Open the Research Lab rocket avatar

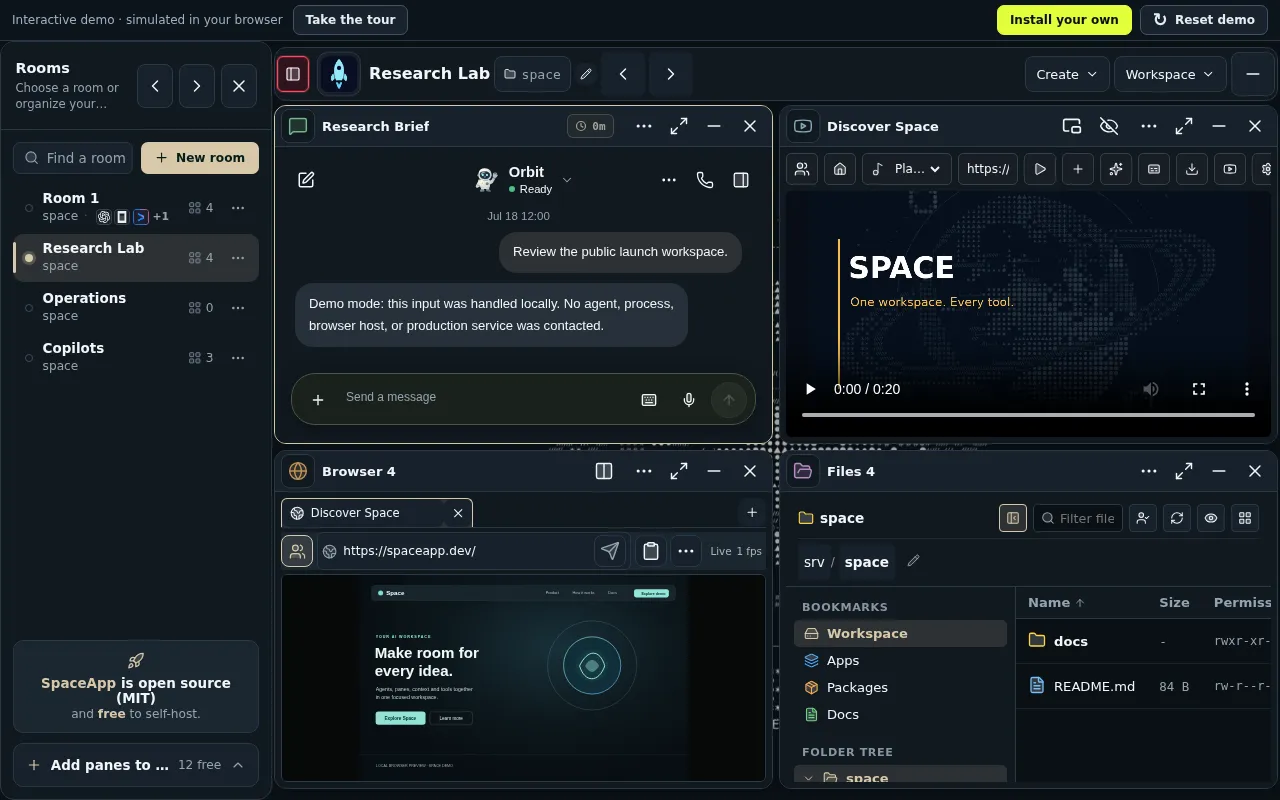tap(339, 74)
